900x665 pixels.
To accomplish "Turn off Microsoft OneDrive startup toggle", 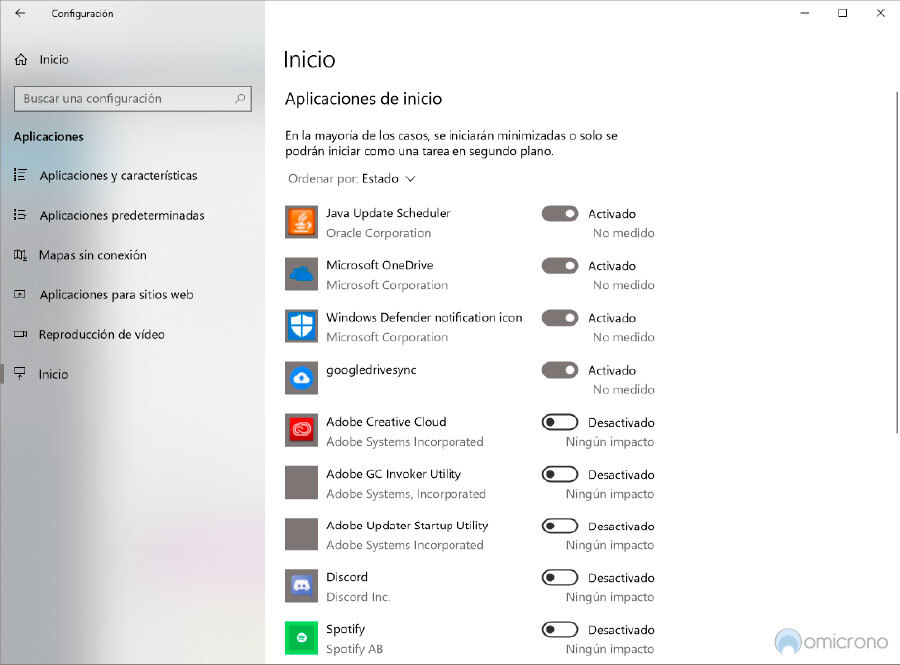I will tap(560, 266).
